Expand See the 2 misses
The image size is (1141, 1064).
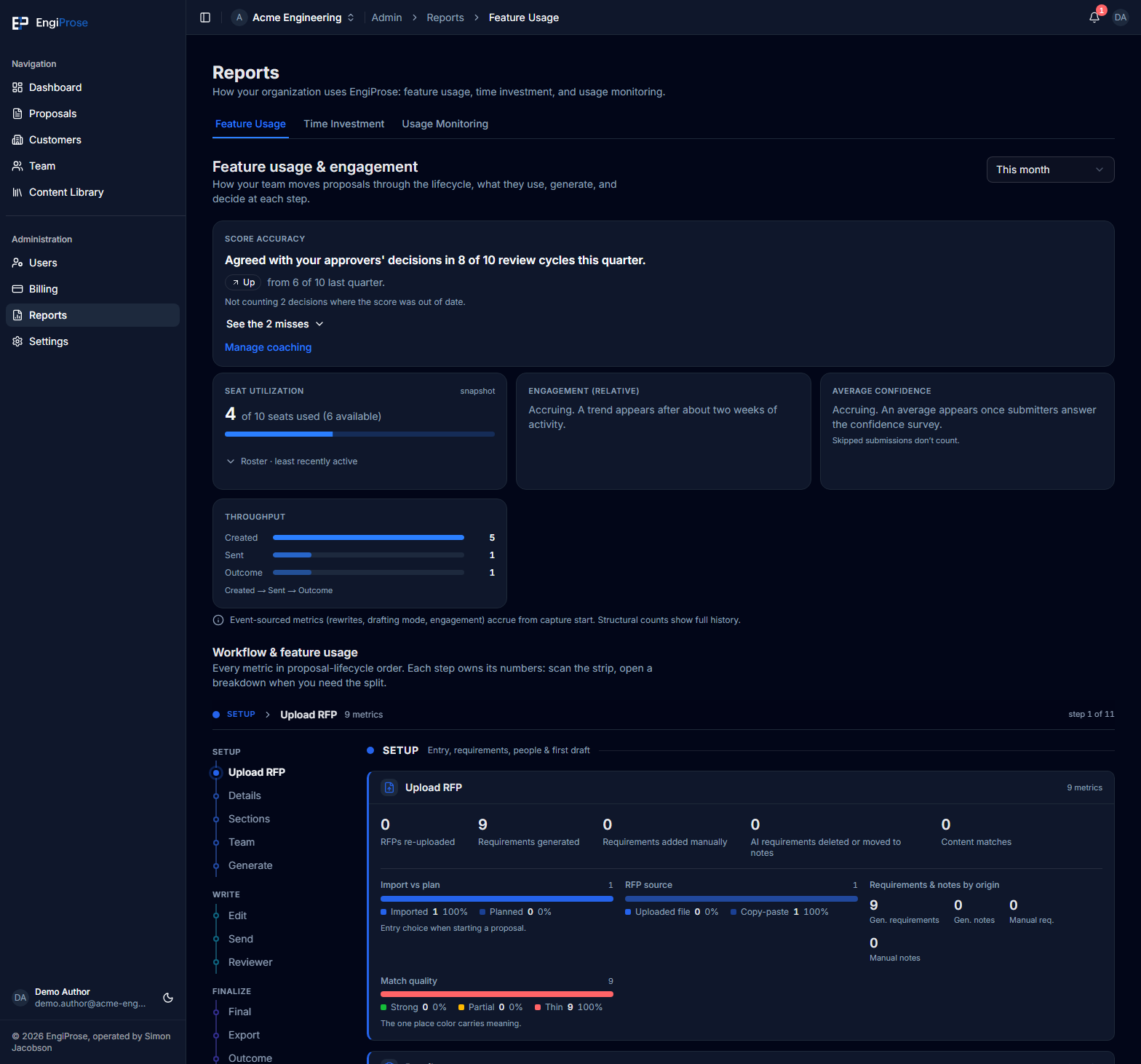[275, 324]
